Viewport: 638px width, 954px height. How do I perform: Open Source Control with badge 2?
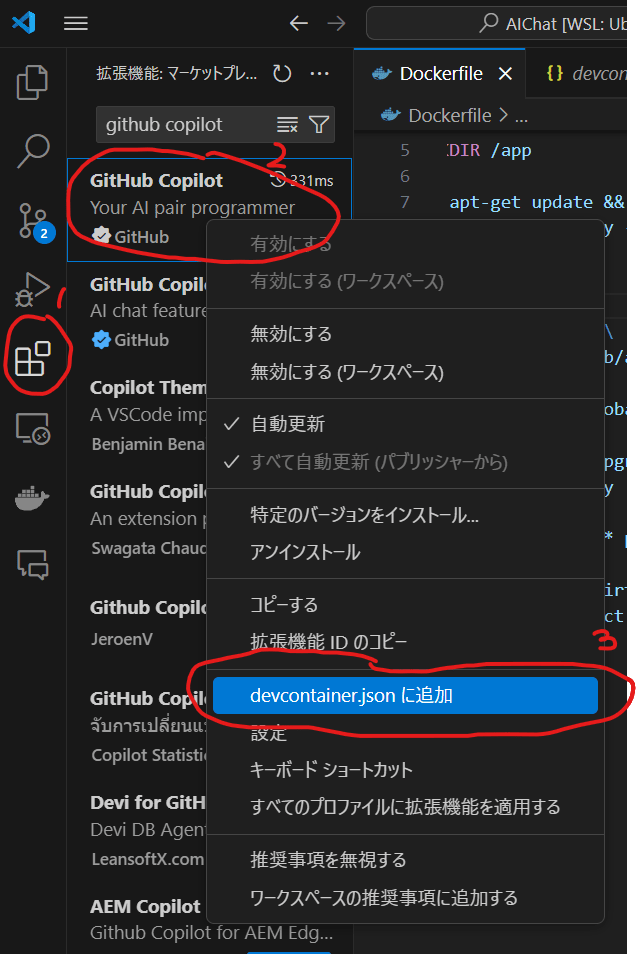pyautogui.click(x=35, y=221)
